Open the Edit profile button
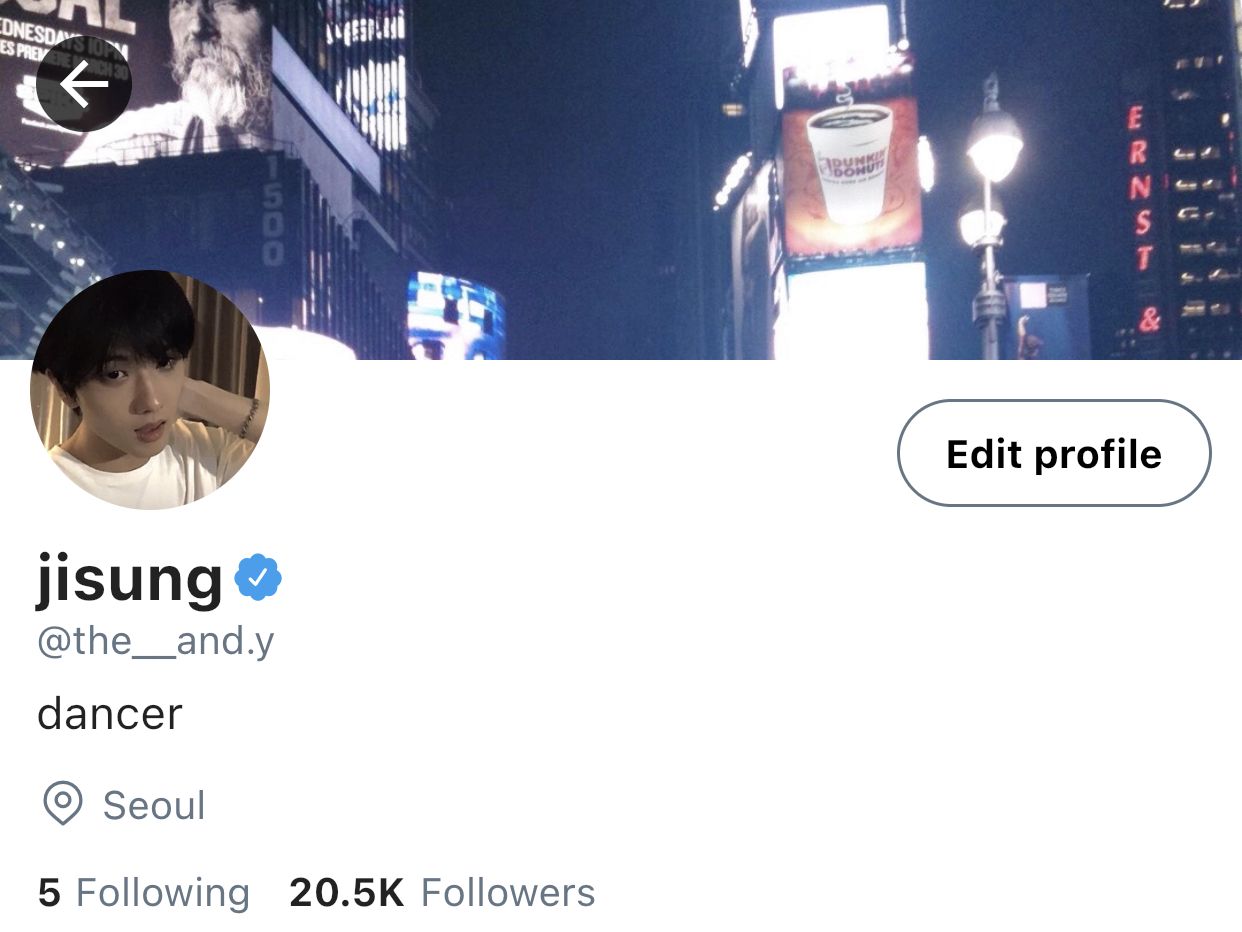Screen dimensions: 1242x932 click(x=1054, y=453)
